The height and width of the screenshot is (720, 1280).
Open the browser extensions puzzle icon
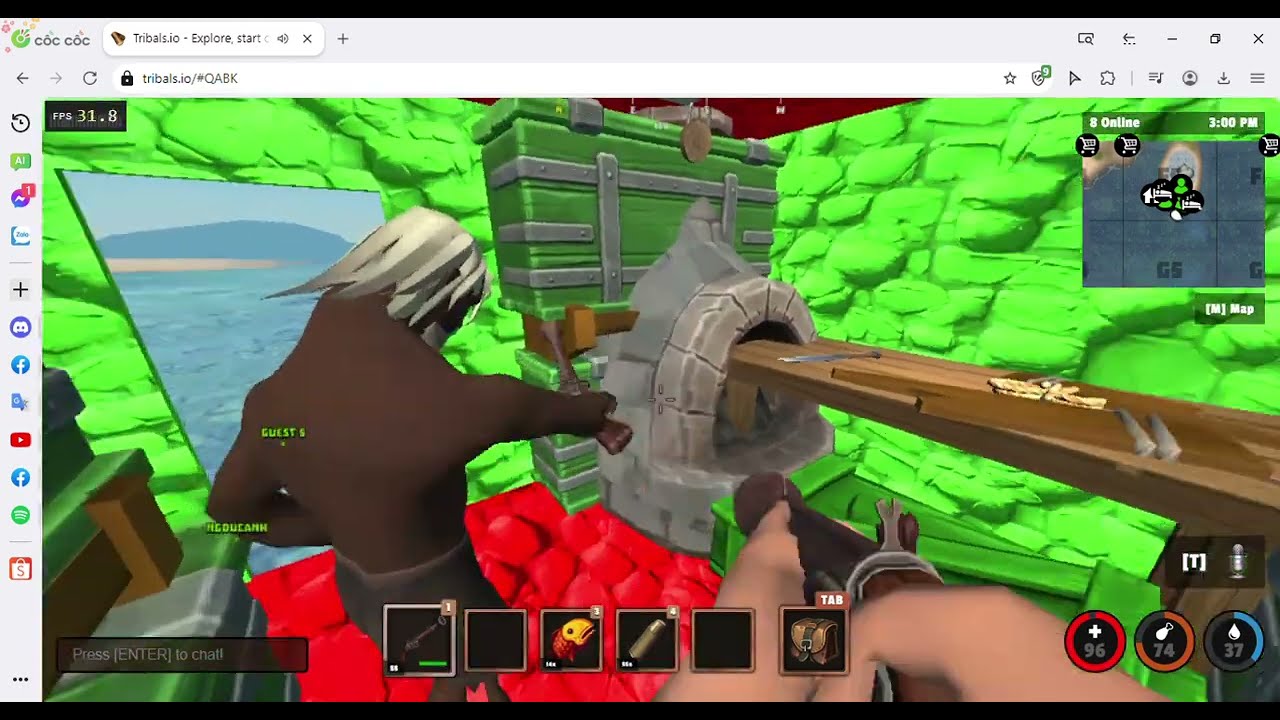[x=1107, y=78]
